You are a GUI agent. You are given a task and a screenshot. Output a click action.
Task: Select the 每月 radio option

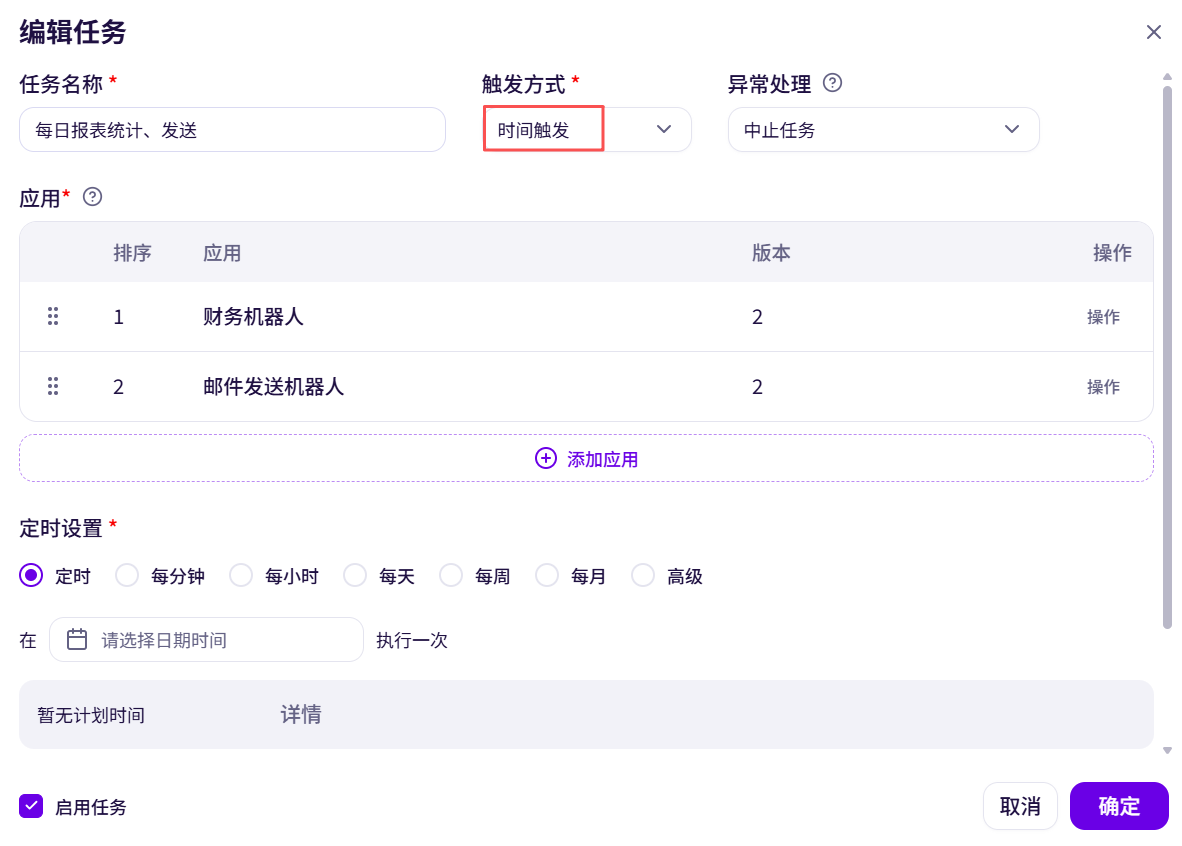[547, 576]
